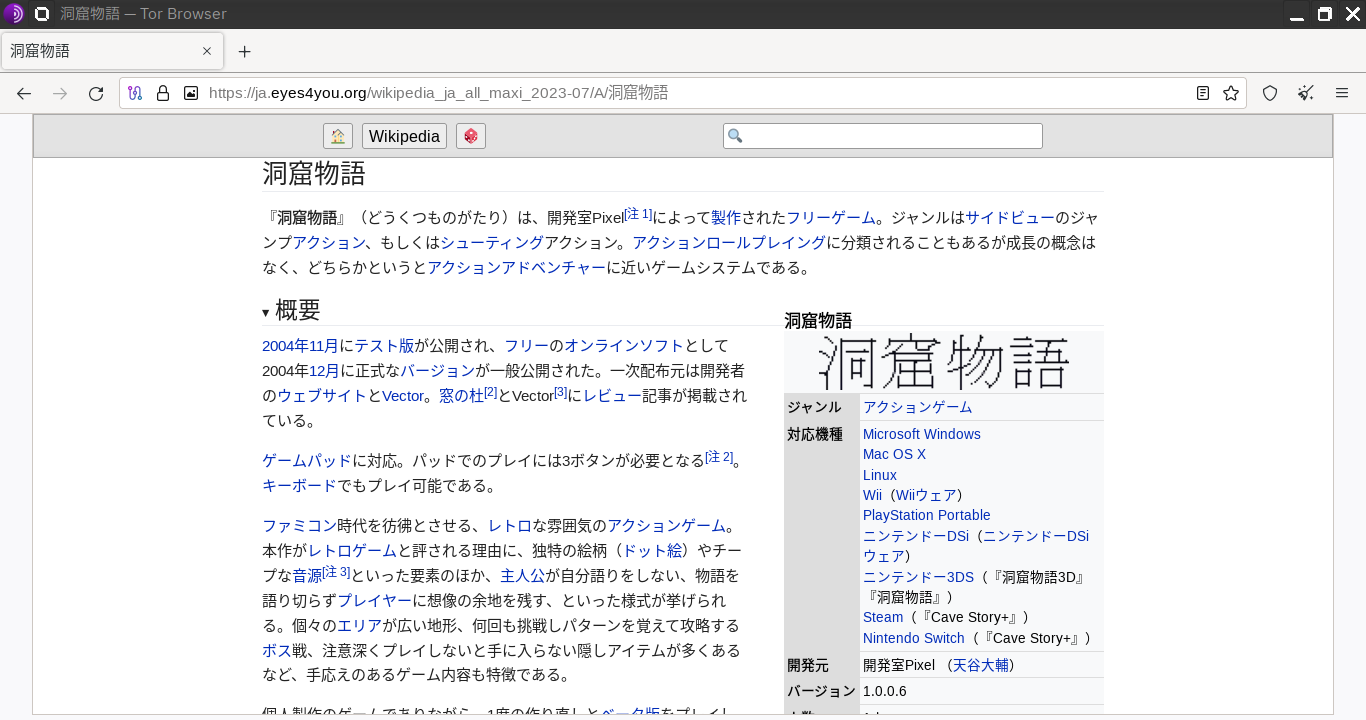Open Microsoft Windows infobox link
The image size is (1366, 720).
pyautogui.click(x=922, y=434)
